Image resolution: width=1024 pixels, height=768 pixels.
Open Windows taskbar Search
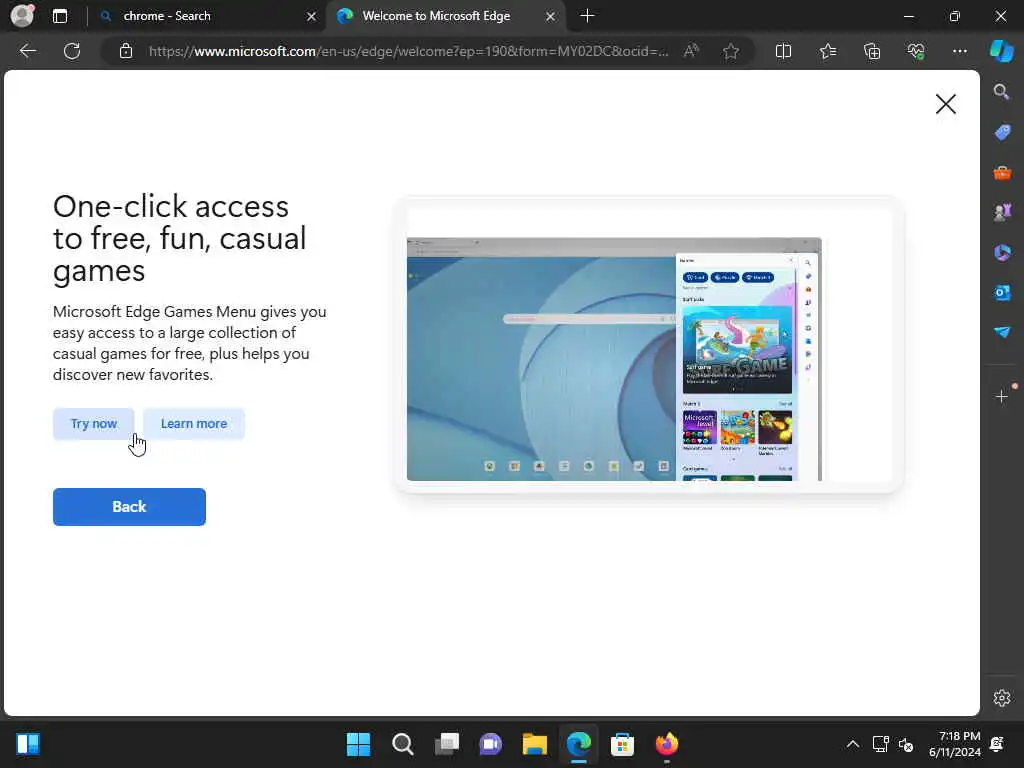(402, 744)
